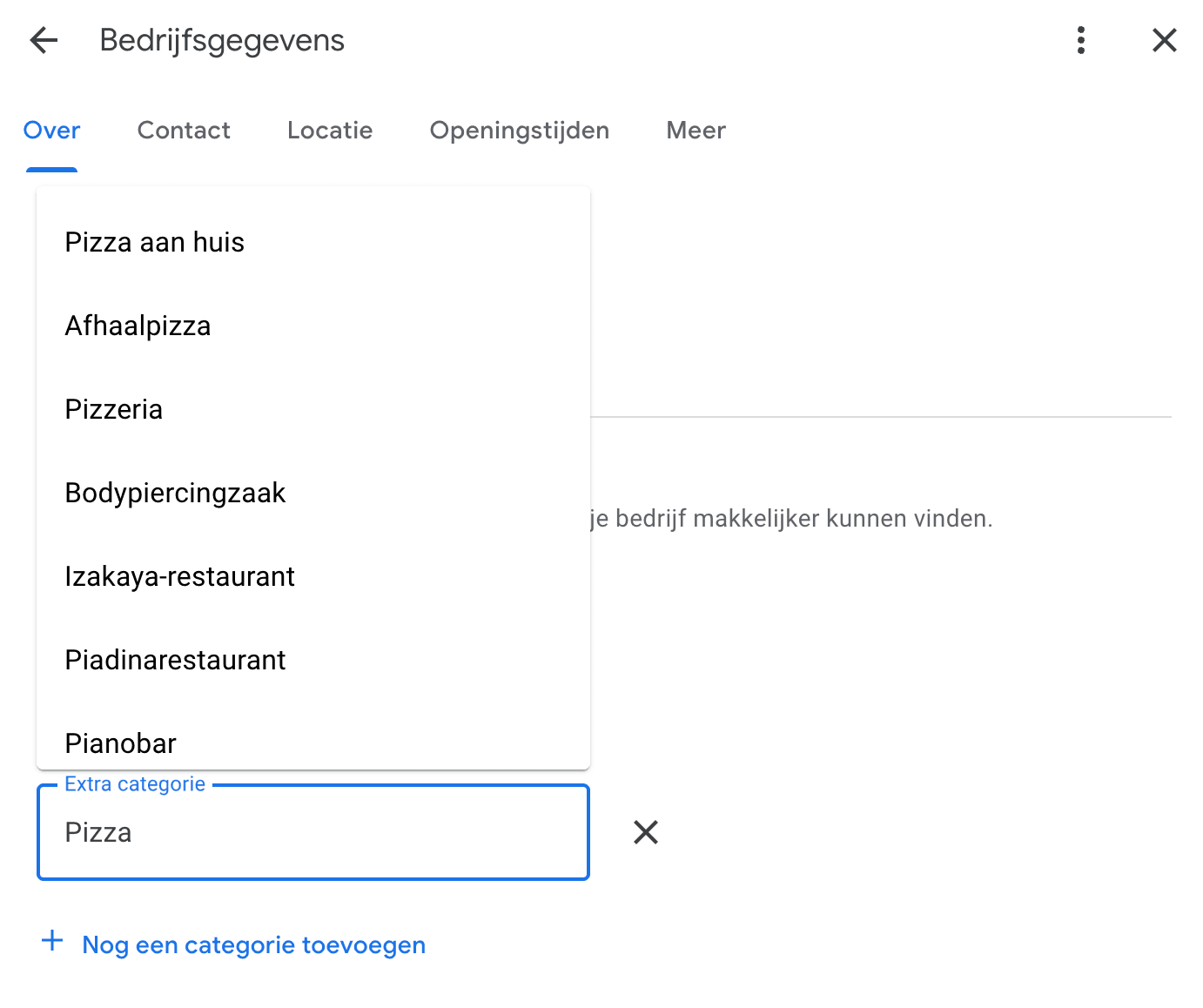1203x1008 pixels.
Task: Click the back arrow icon
Action: [x=43, y=40]
